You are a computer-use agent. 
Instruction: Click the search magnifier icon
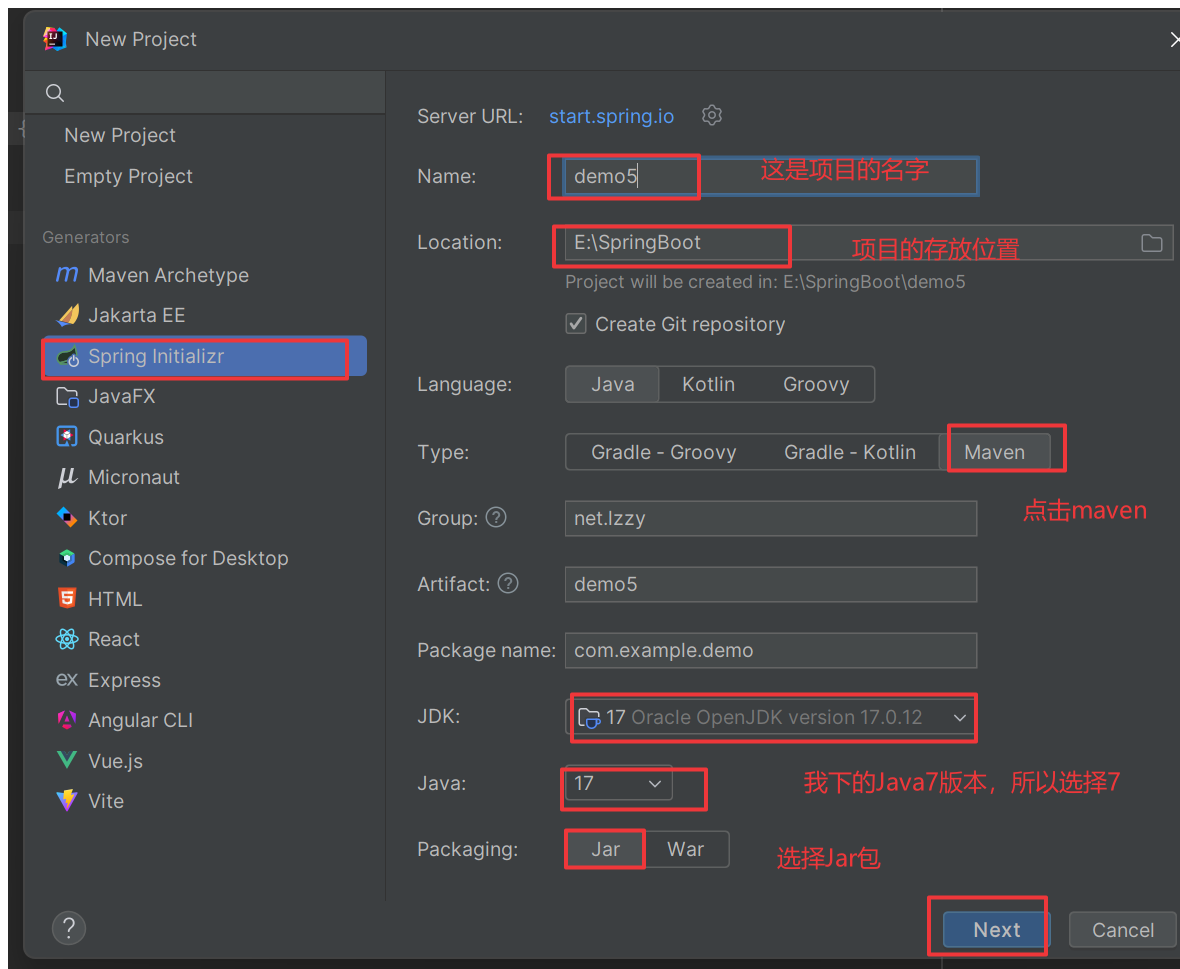pyautogui.click(x=55, y=93)
